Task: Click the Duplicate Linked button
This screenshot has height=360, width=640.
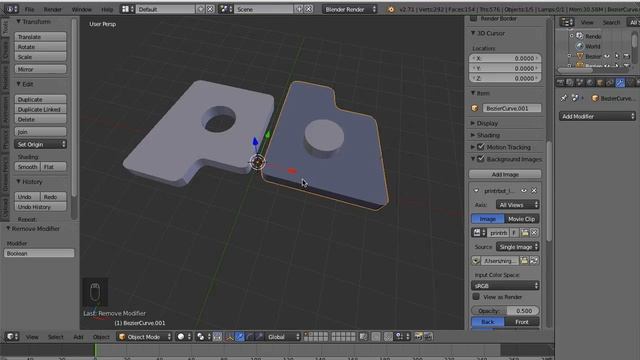Action: coord(40,109)
